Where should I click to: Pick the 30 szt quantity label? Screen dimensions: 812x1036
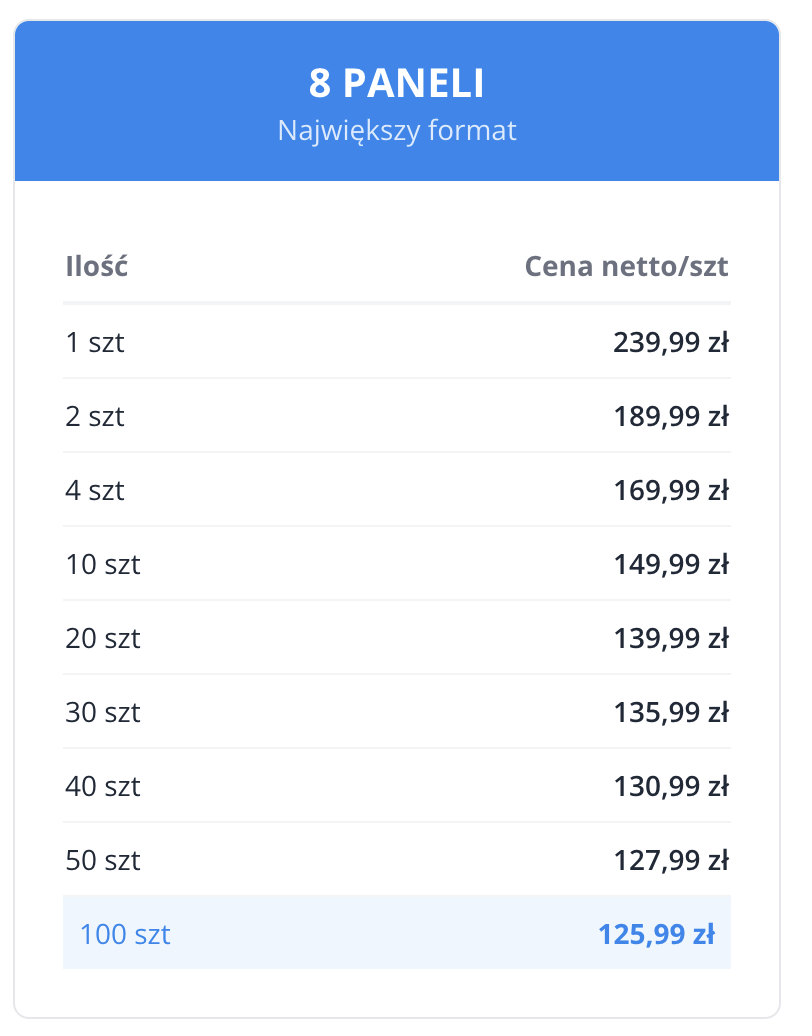point(103,712)
